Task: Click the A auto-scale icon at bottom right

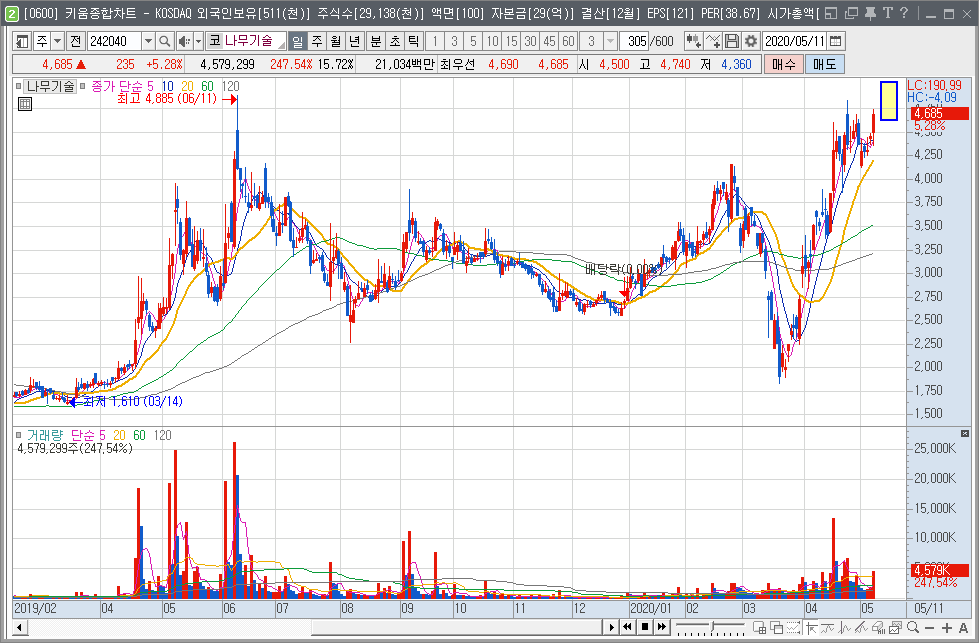Action: click(963, 627)
